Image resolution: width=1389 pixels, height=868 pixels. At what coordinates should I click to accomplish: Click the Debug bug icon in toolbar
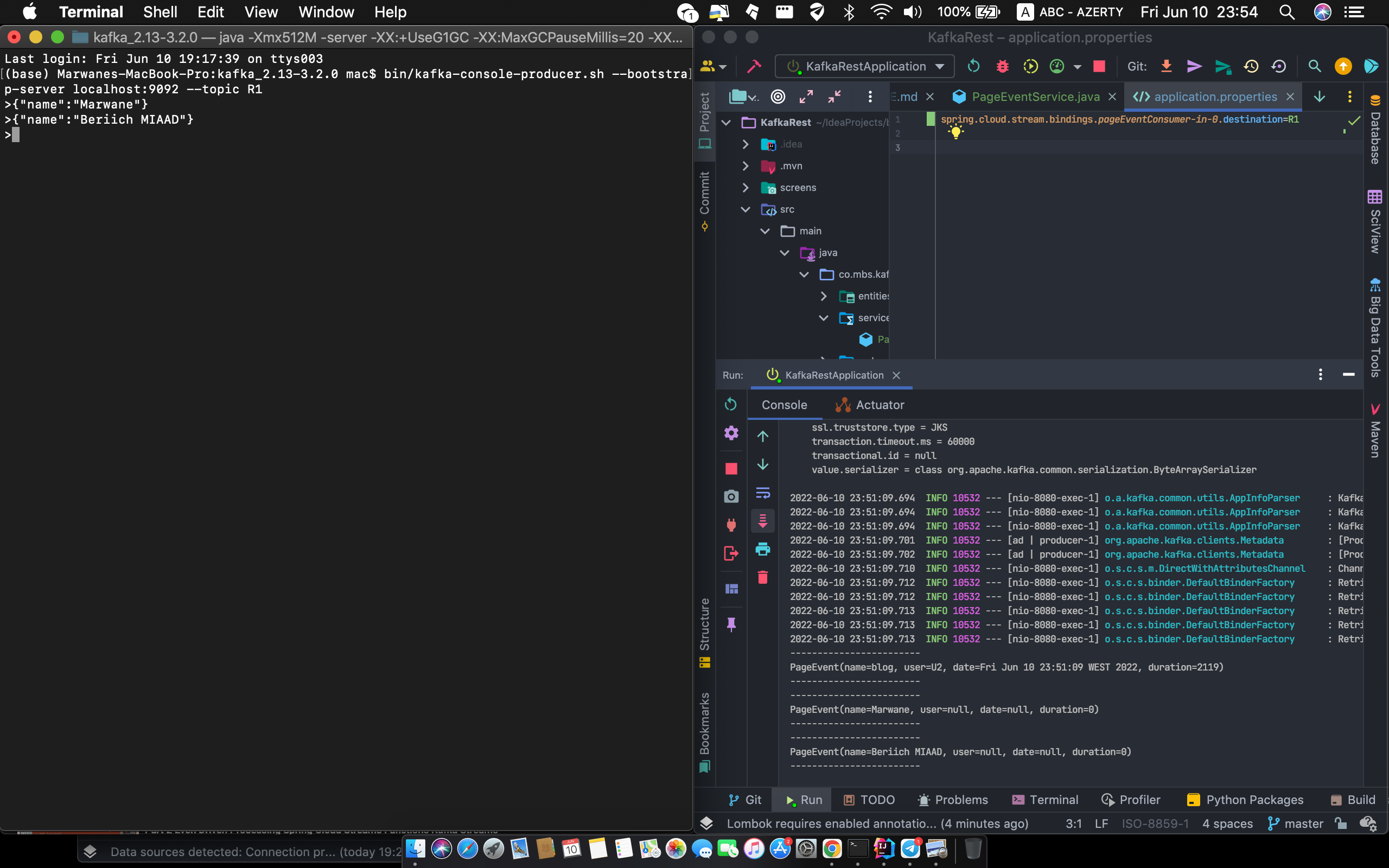1002,67
